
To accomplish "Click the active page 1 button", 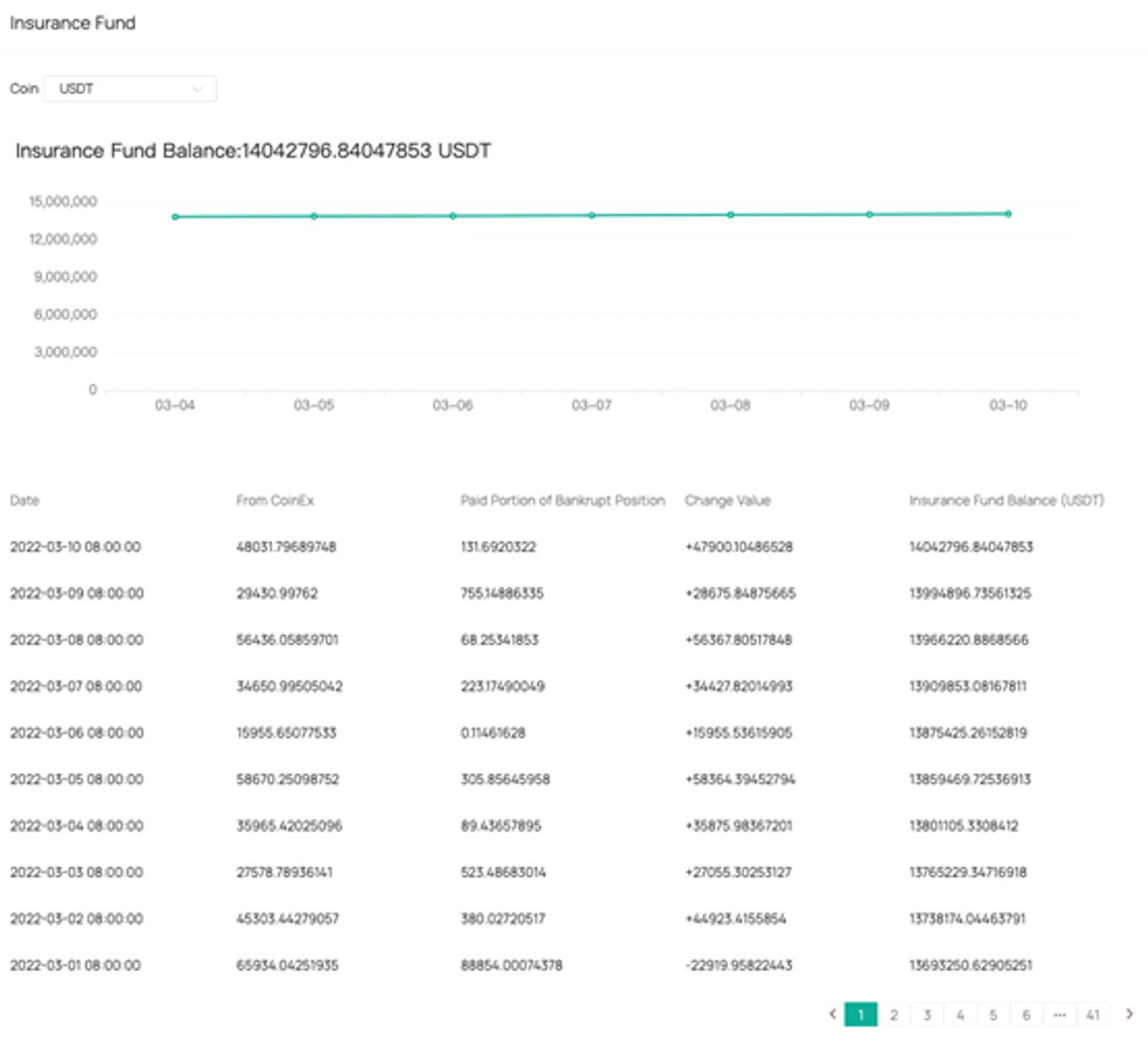I will click(861, 1014).
